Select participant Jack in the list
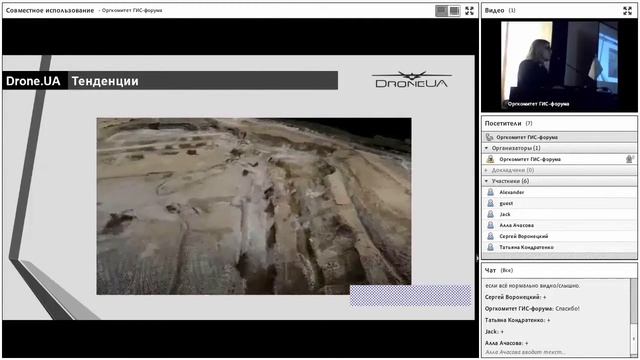Screen dimensions: 640x360 click(559, 214)
